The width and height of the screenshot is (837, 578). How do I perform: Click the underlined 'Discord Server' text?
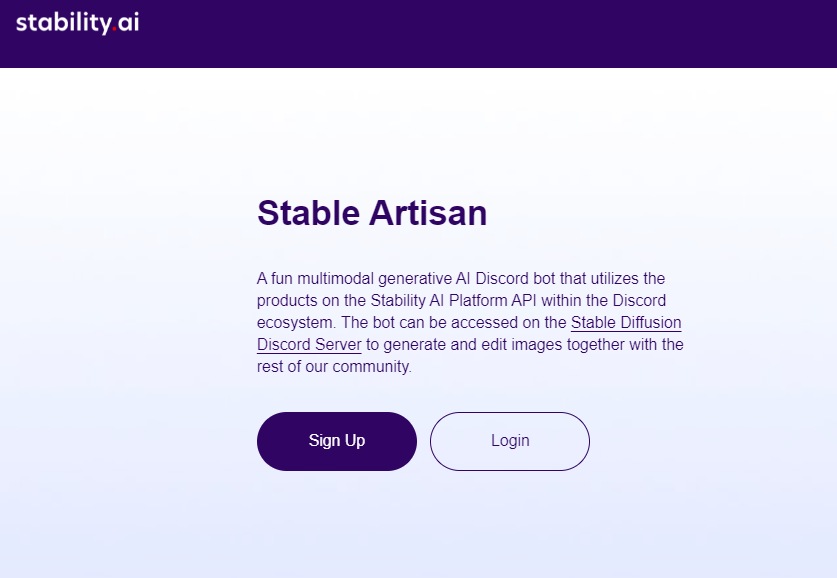[x=309, y=344]
